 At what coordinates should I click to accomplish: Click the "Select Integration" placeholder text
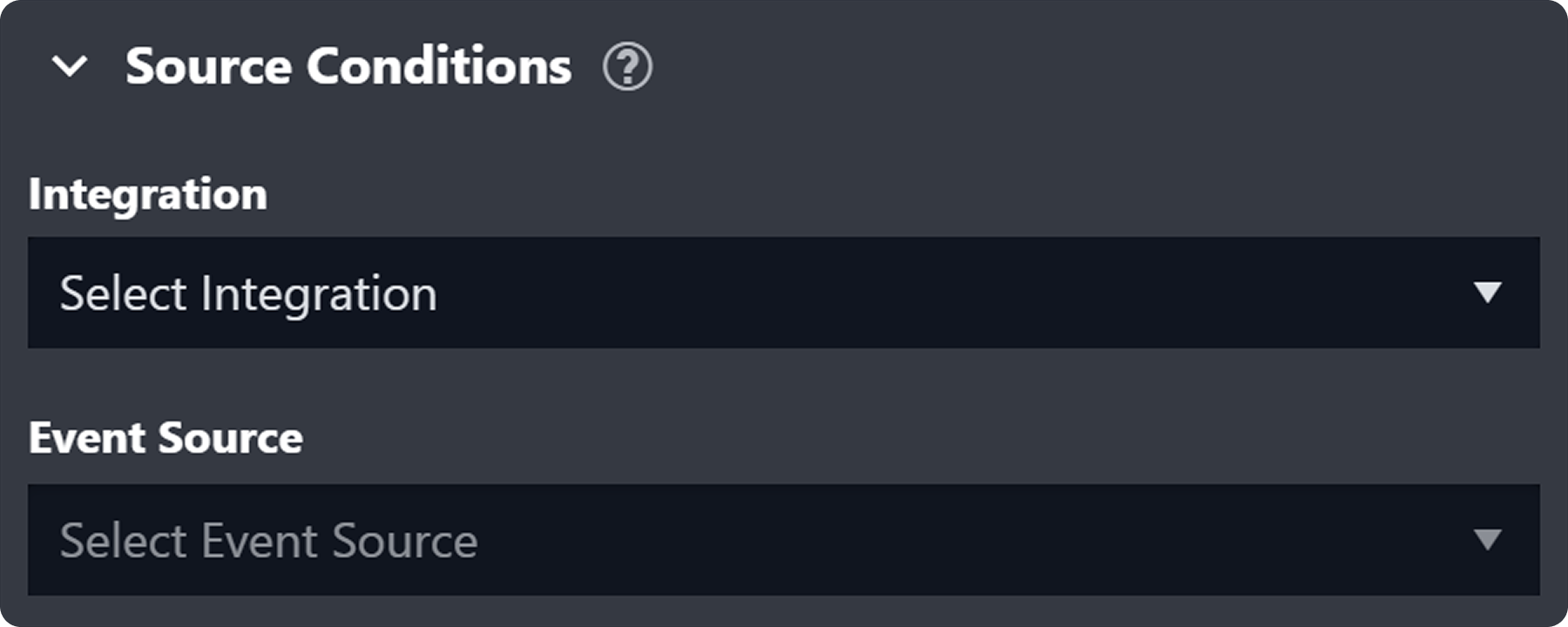tap(248, 293)
